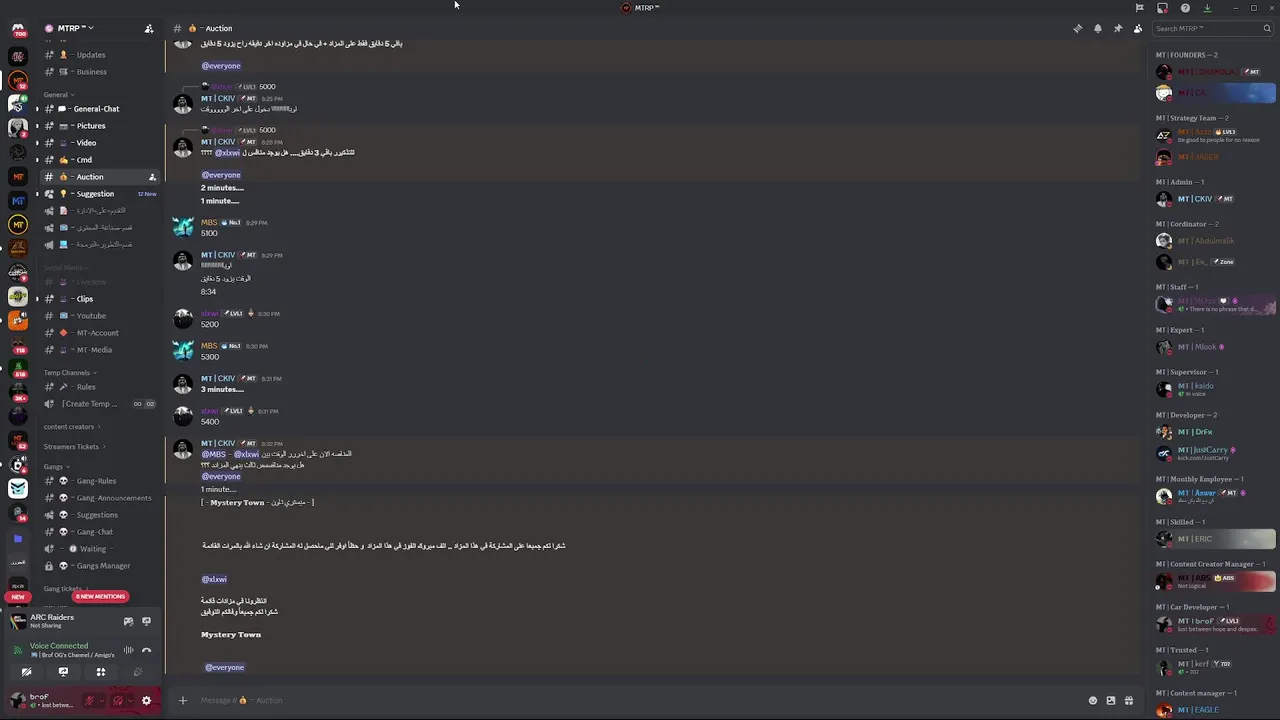
Task: Disconnect from voice with hang-up icon
Action: click(146, 651)
